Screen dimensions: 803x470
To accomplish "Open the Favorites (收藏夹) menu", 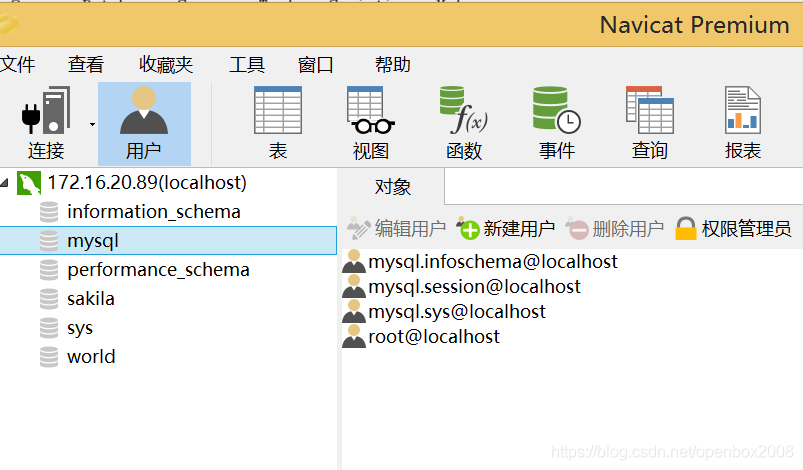I will pyautogui.click(x=166, y=65).
